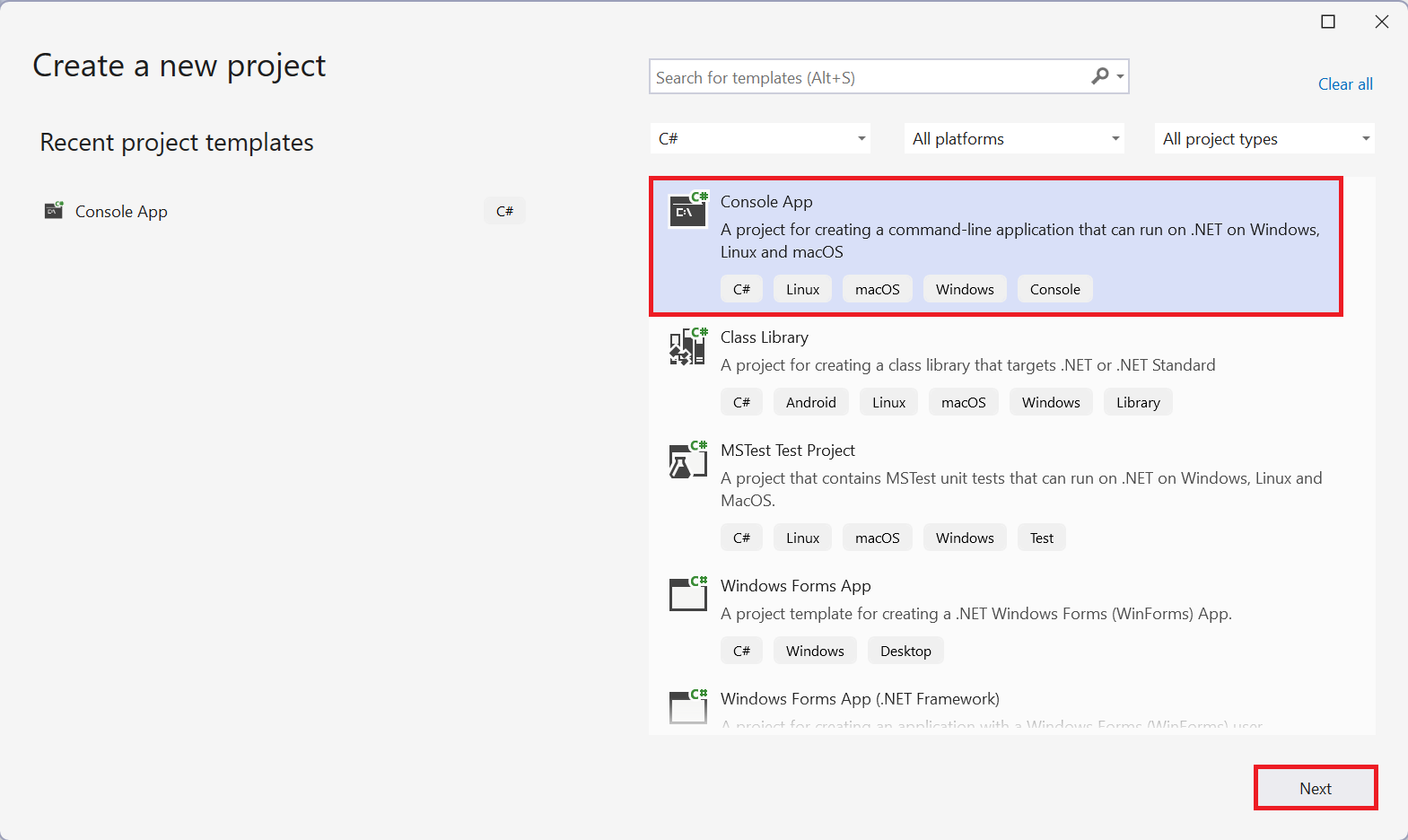
Task: Click the macOS tag under Class Library
Action: pyautogui.click(x=964, y=402)
